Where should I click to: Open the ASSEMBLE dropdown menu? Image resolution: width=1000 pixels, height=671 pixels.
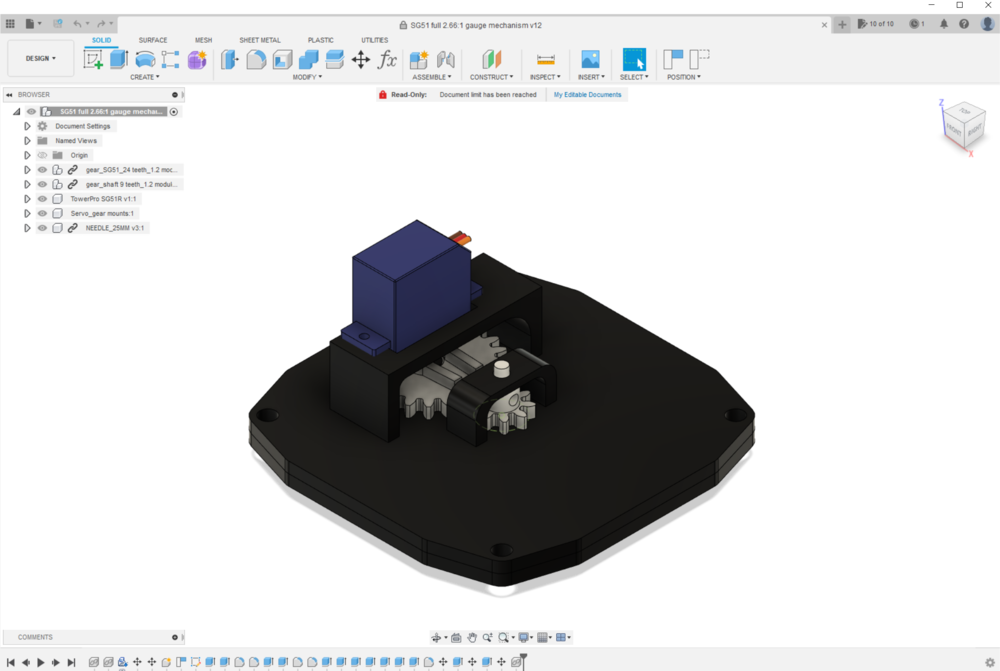pyautogui.click(x=432, y=77)
